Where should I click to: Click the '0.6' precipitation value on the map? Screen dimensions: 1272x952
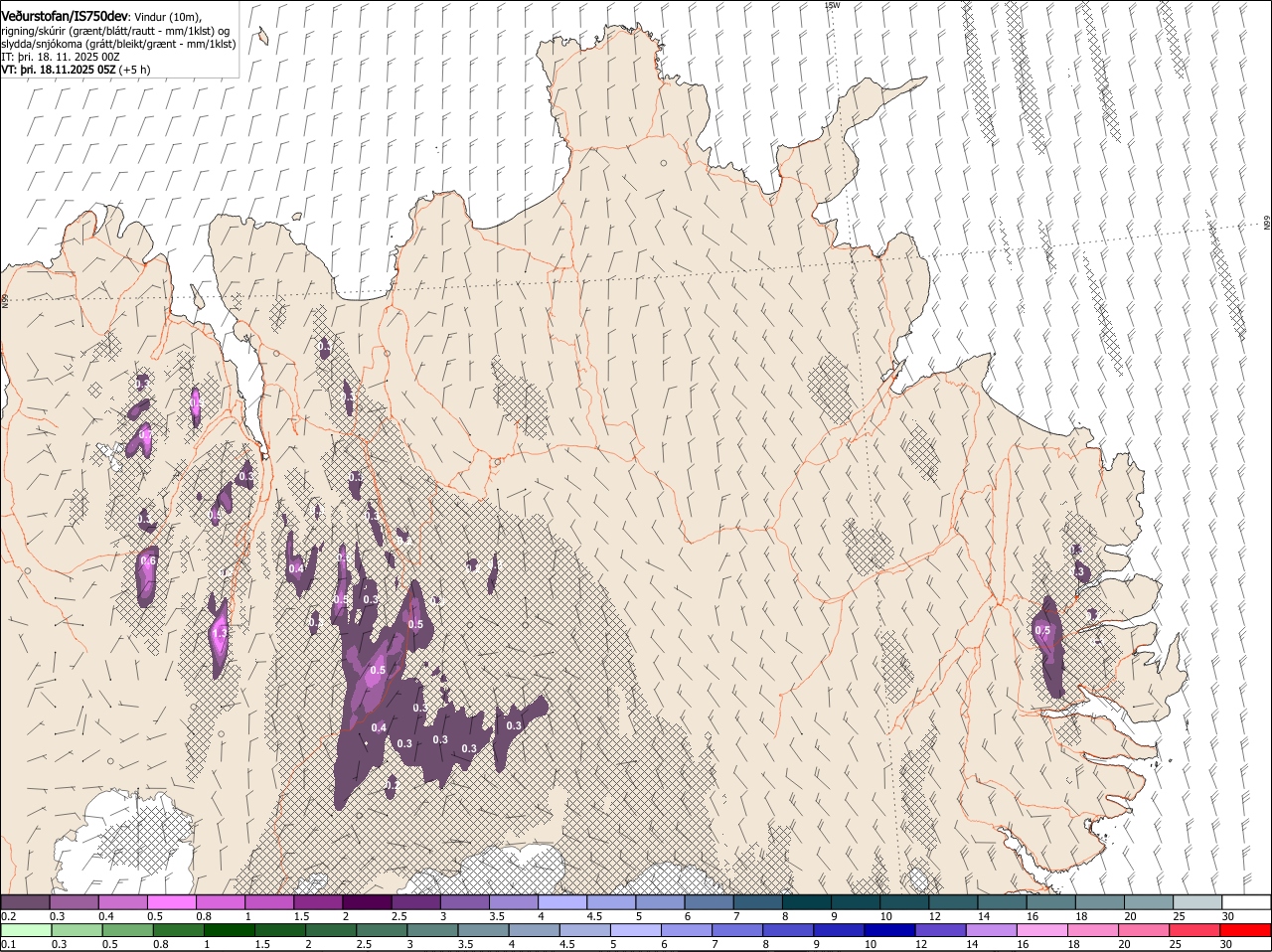(x=148, y=560)
